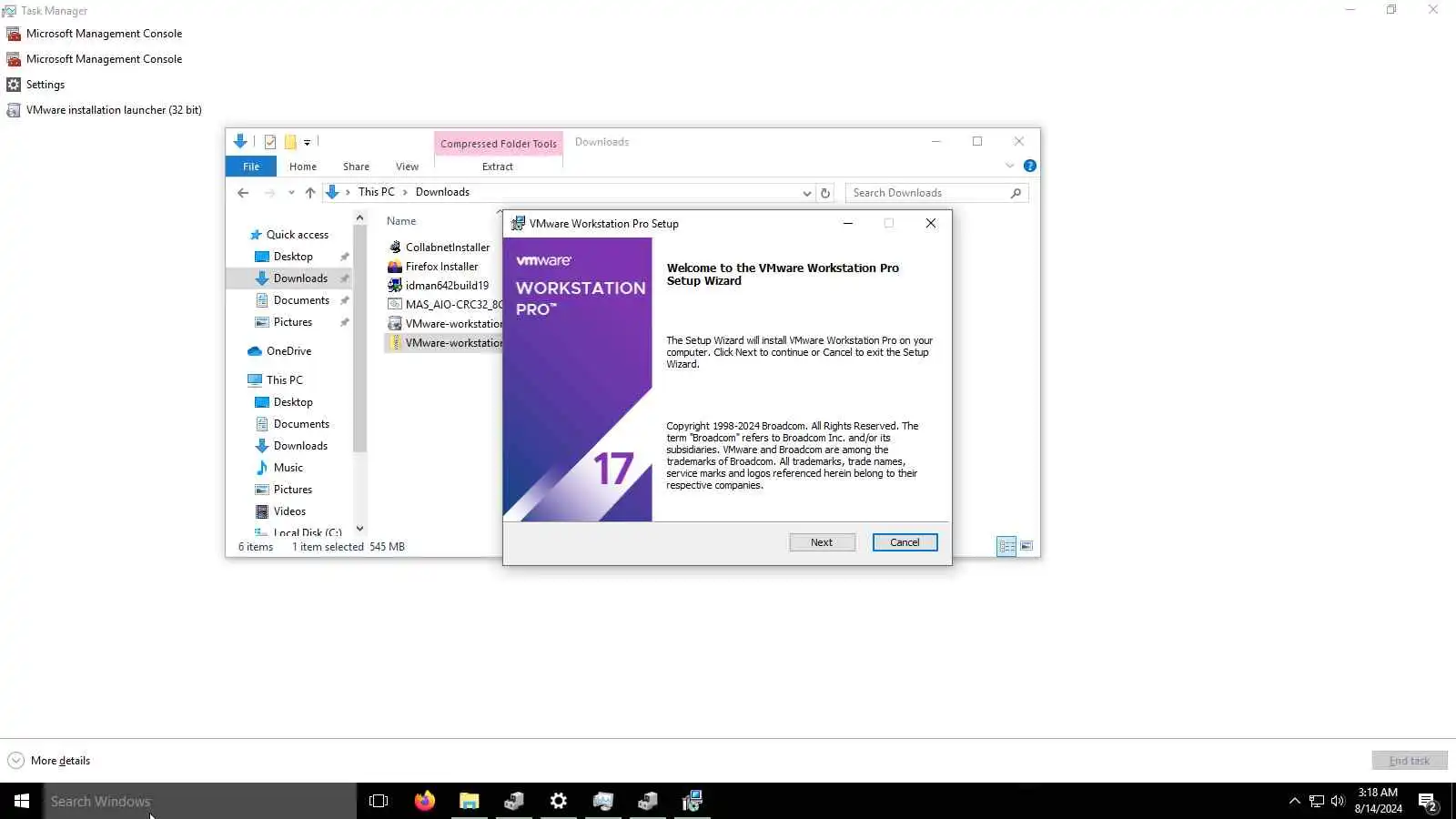The width and height of the screenshot is (1456, 819).
Task: Open the Customize Quick Access Toolbar dropdown
Action: [x=308, y=142]
